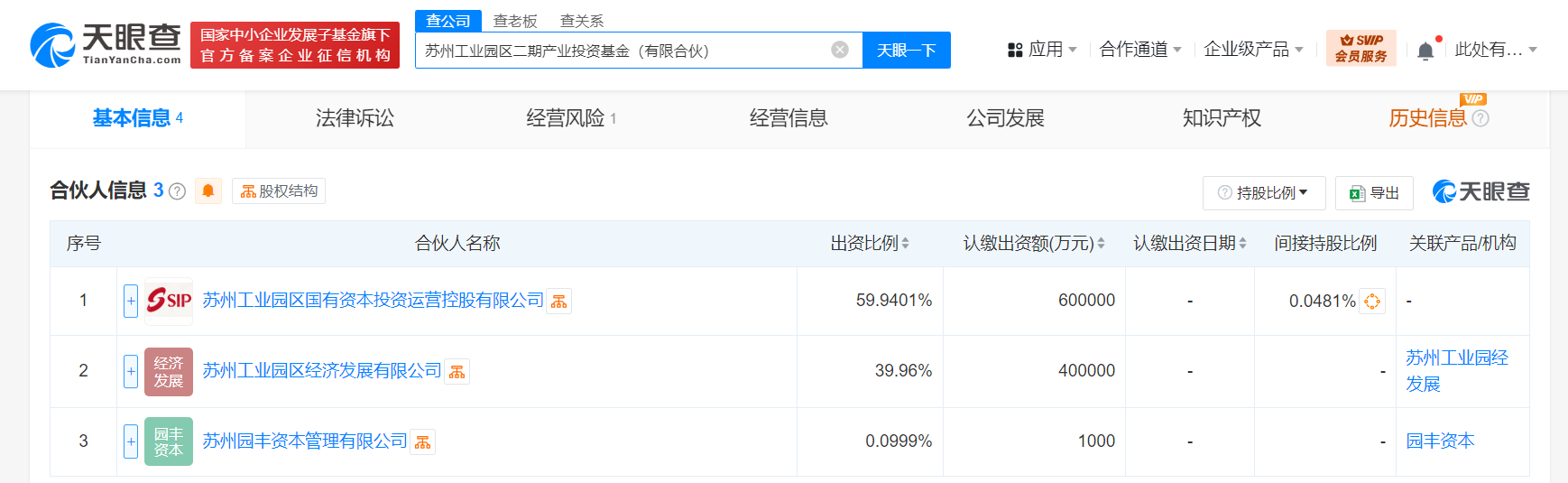The image size is (1568, 483).
Task: Click the TianYanCha logo
Action: point(106,44)
